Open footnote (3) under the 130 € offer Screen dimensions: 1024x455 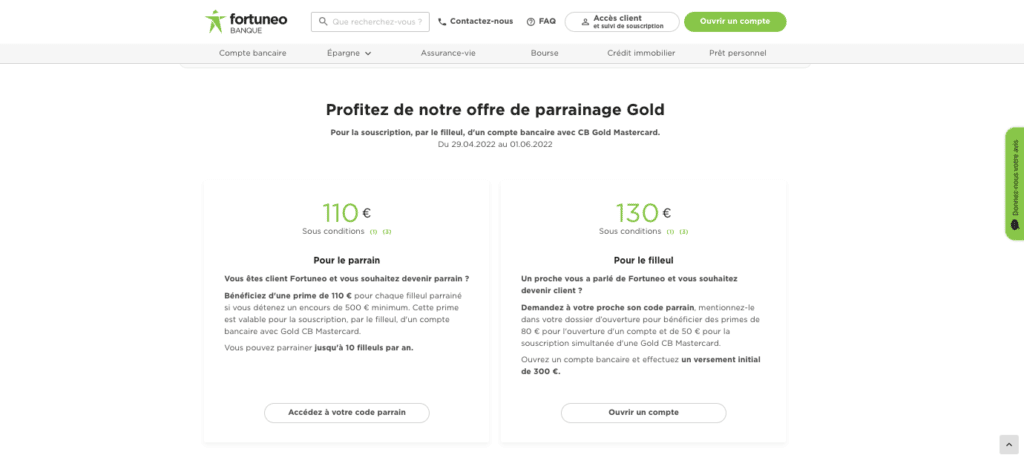click(x=684, y=232)
